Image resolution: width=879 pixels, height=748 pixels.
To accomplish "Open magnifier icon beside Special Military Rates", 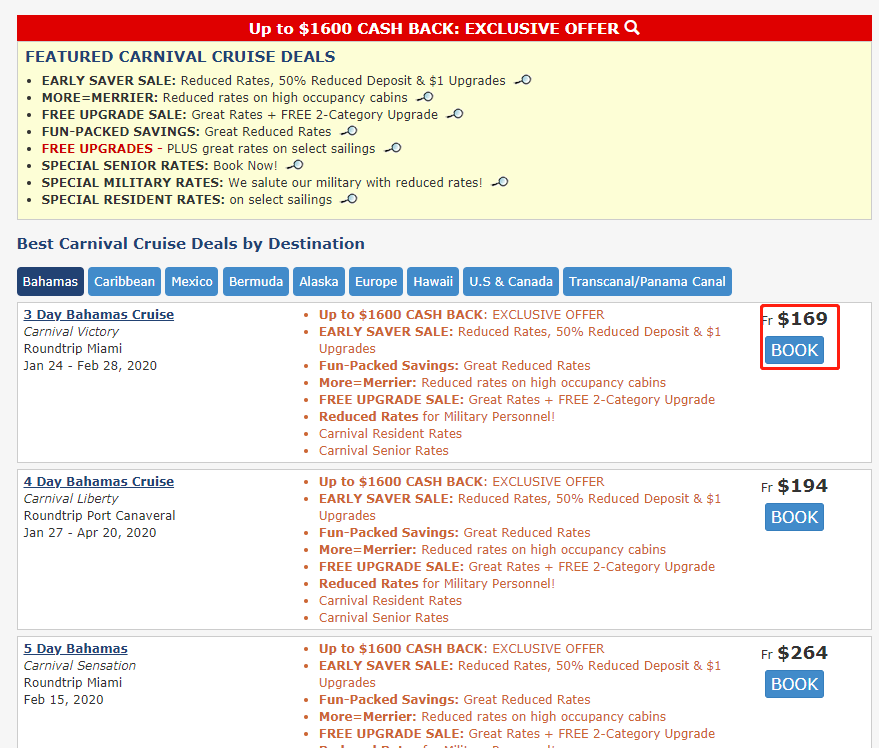I will (x=500, y=182).
